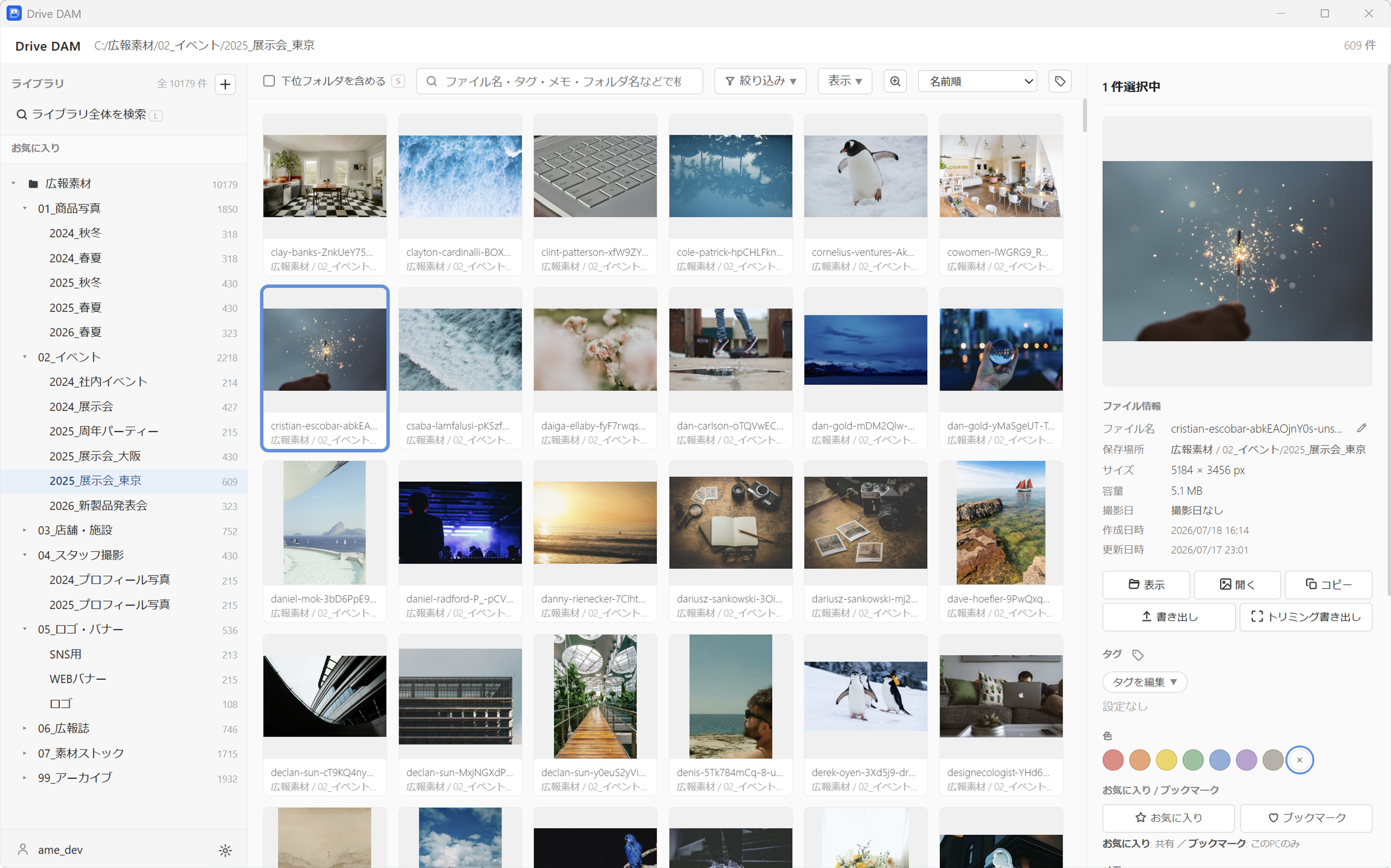
Task: Open the 2025_展示会_大阪 folder
Action: click(124, 457)
